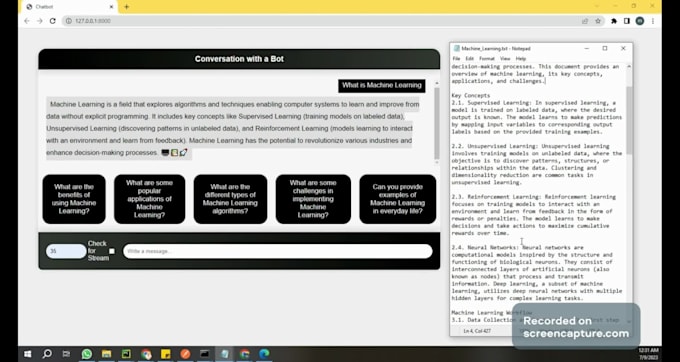Open Sticky Notes from the taskbar
Viewport: 680px width, 362px height.
click(x=166, y=354)
